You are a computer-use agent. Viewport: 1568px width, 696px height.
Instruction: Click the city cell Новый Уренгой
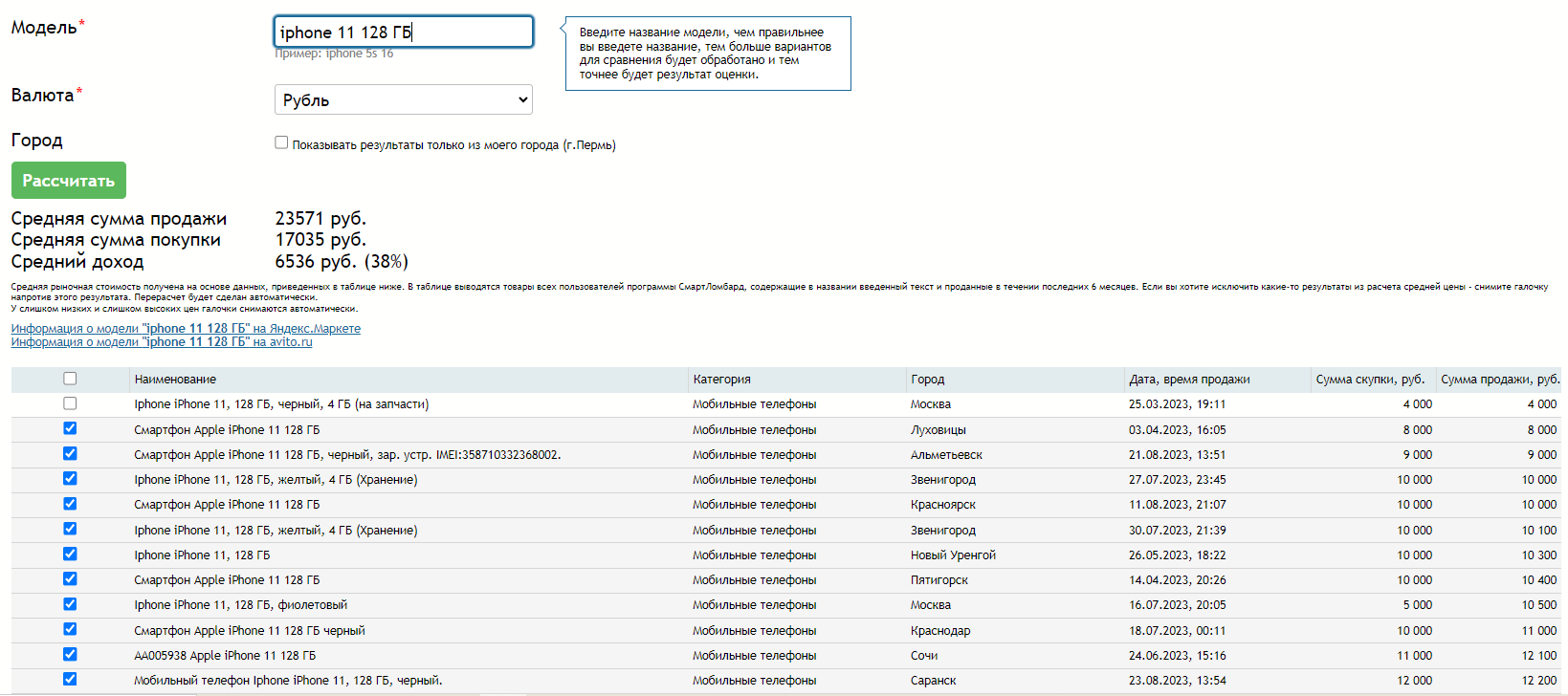[953, 555]
